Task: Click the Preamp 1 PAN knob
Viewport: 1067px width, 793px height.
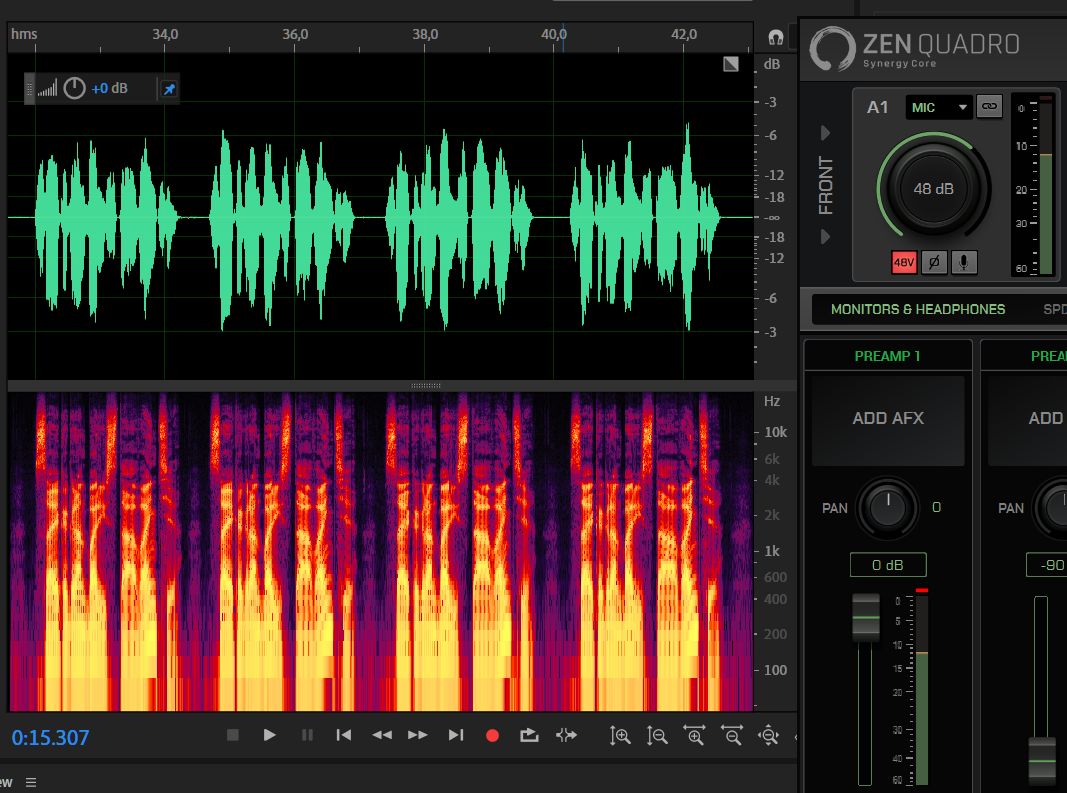Action: pyautogui.click(x=888, y=508)
